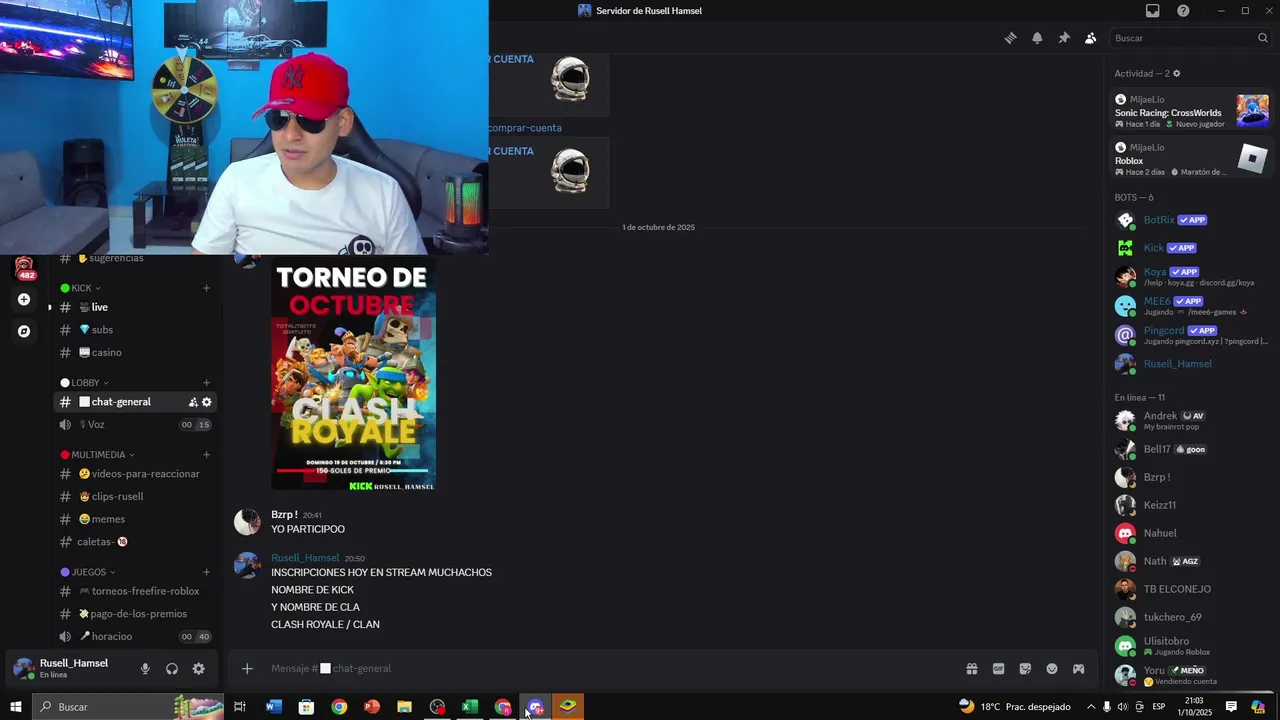This screenshot has width=1280, height=720.
Task: Click the Mensaje #chat-general input box
Action: (x=610, y=669)
